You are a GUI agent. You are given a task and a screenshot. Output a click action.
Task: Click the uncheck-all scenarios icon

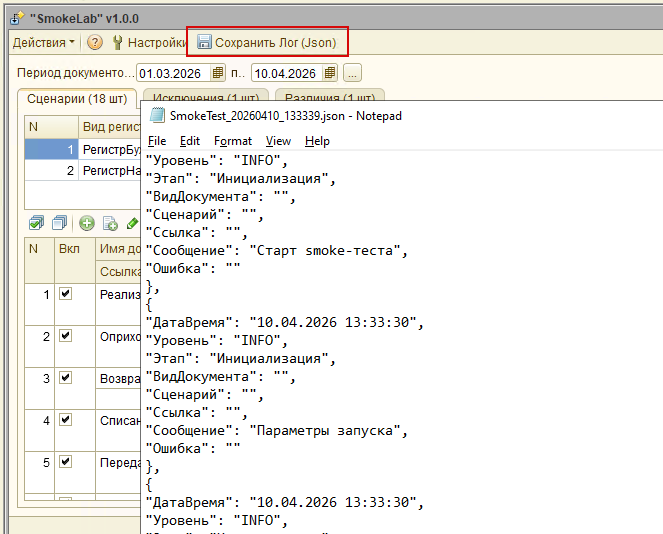point(60,223)
